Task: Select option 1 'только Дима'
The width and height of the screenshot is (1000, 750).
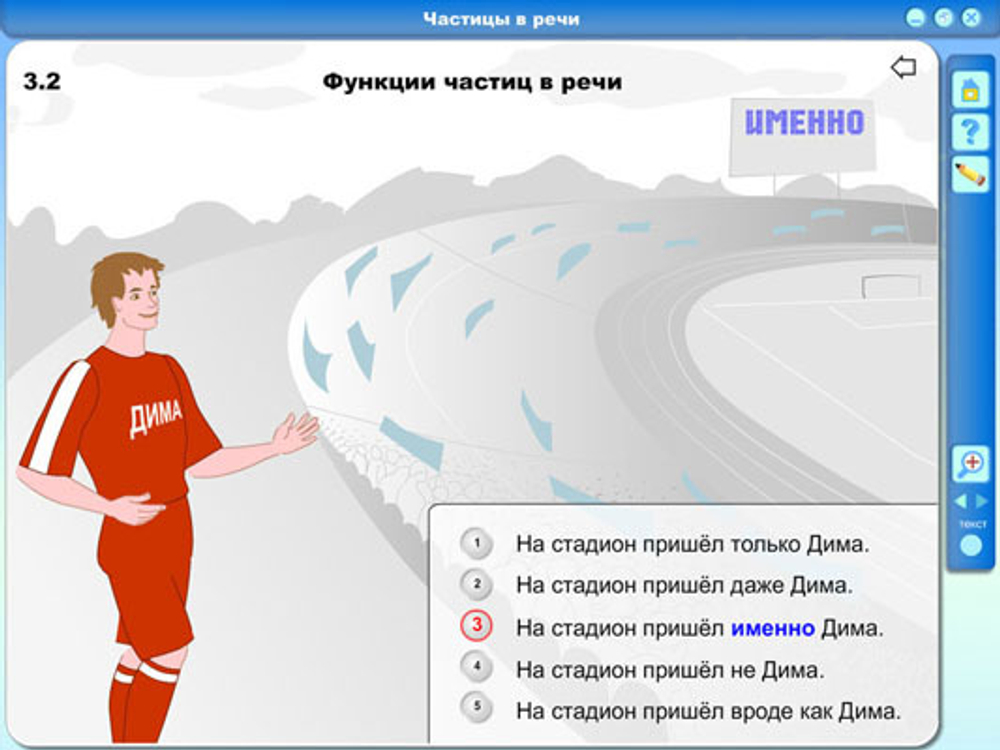Action: [477, 545]
